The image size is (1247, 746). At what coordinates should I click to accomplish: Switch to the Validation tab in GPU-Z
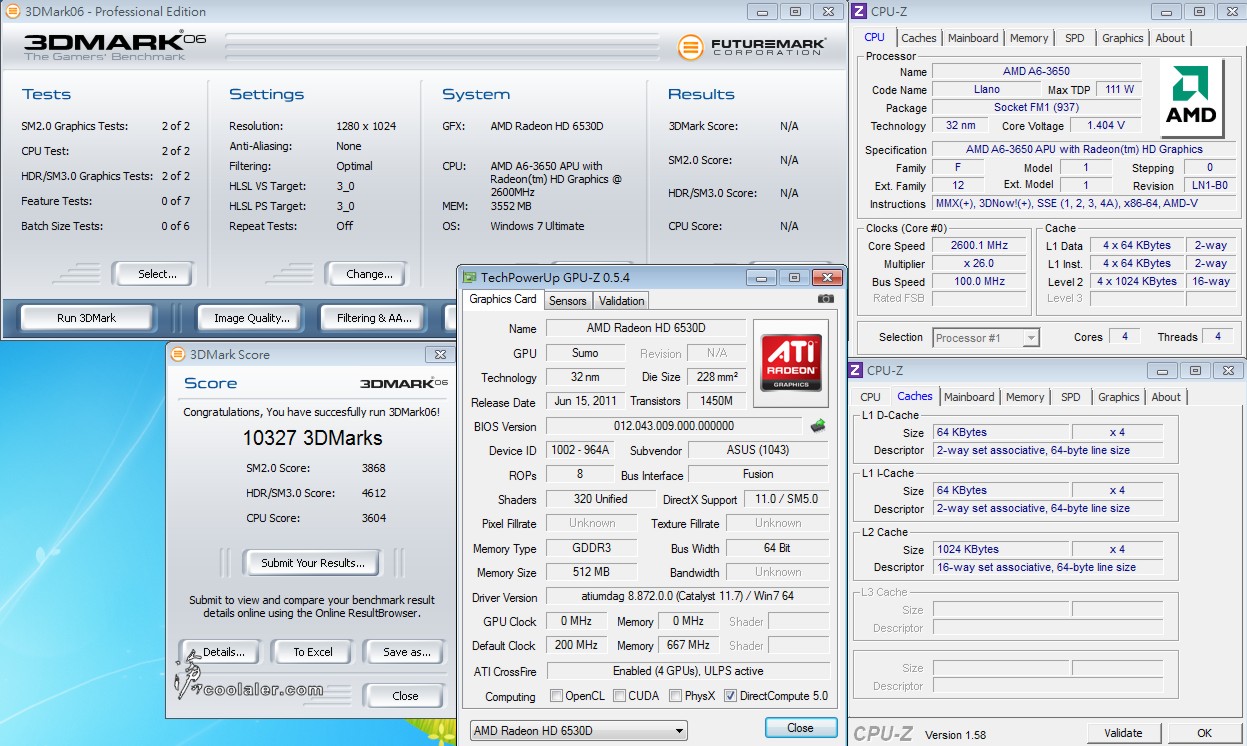(622, 300)
